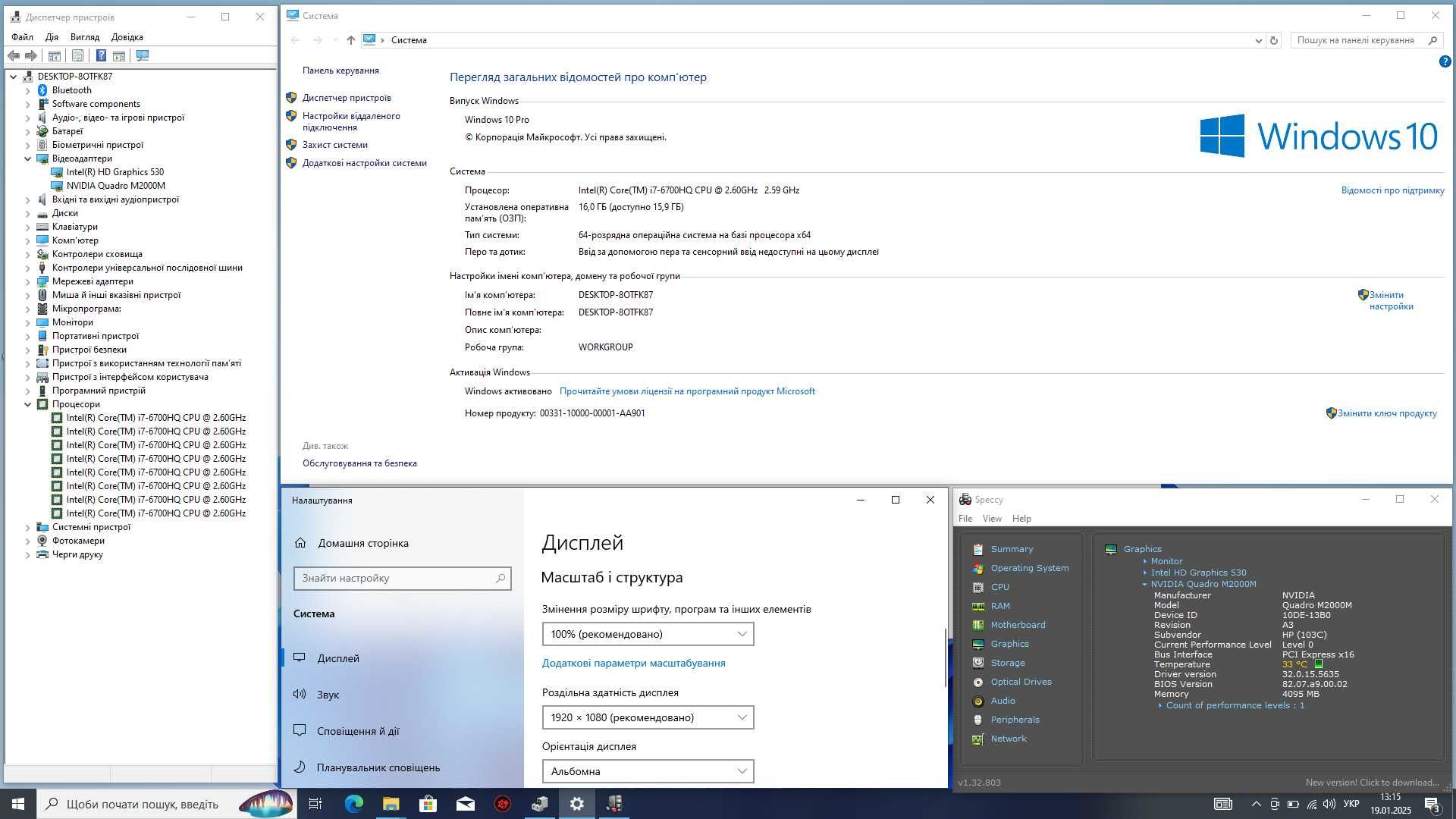This screenshot has height=819, width=1456.
Task: Open Storage section in Speccy
Action: pos(1007,663)
